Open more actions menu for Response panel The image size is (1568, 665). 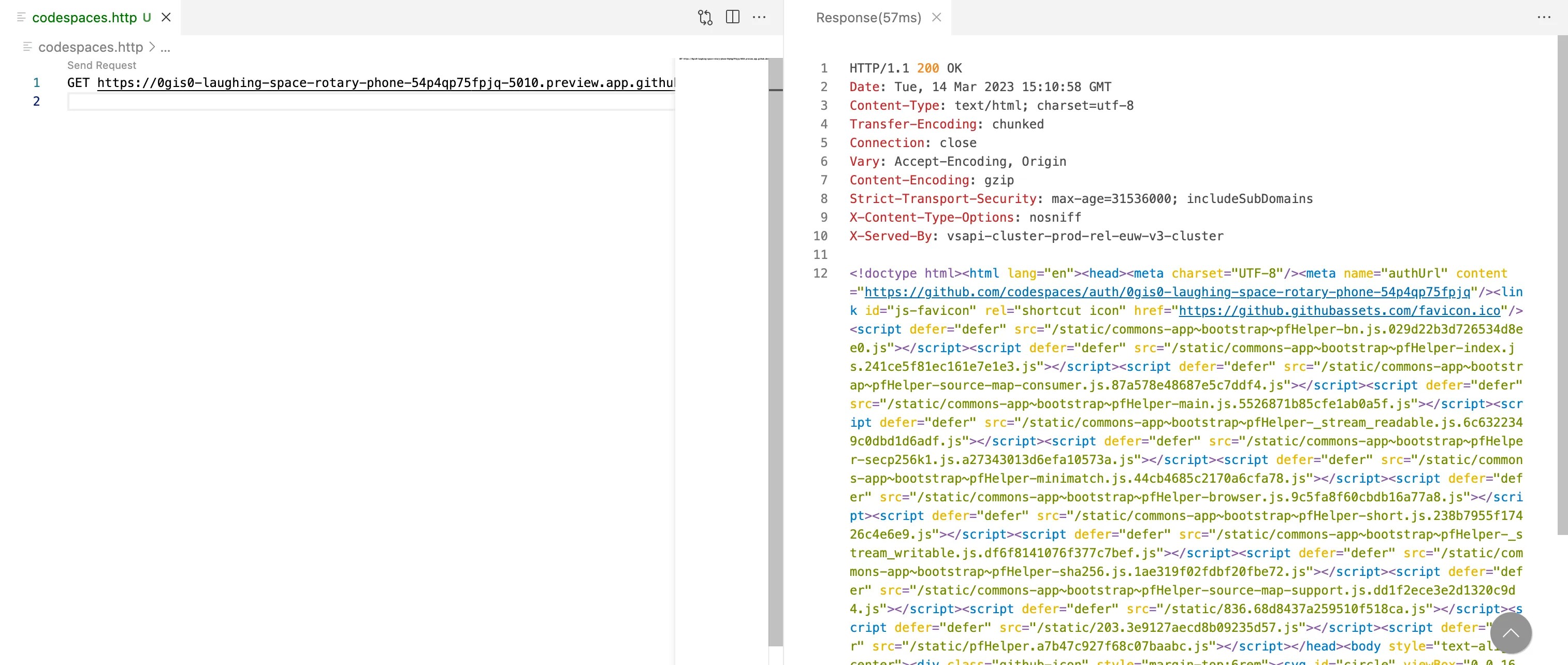1544,17
